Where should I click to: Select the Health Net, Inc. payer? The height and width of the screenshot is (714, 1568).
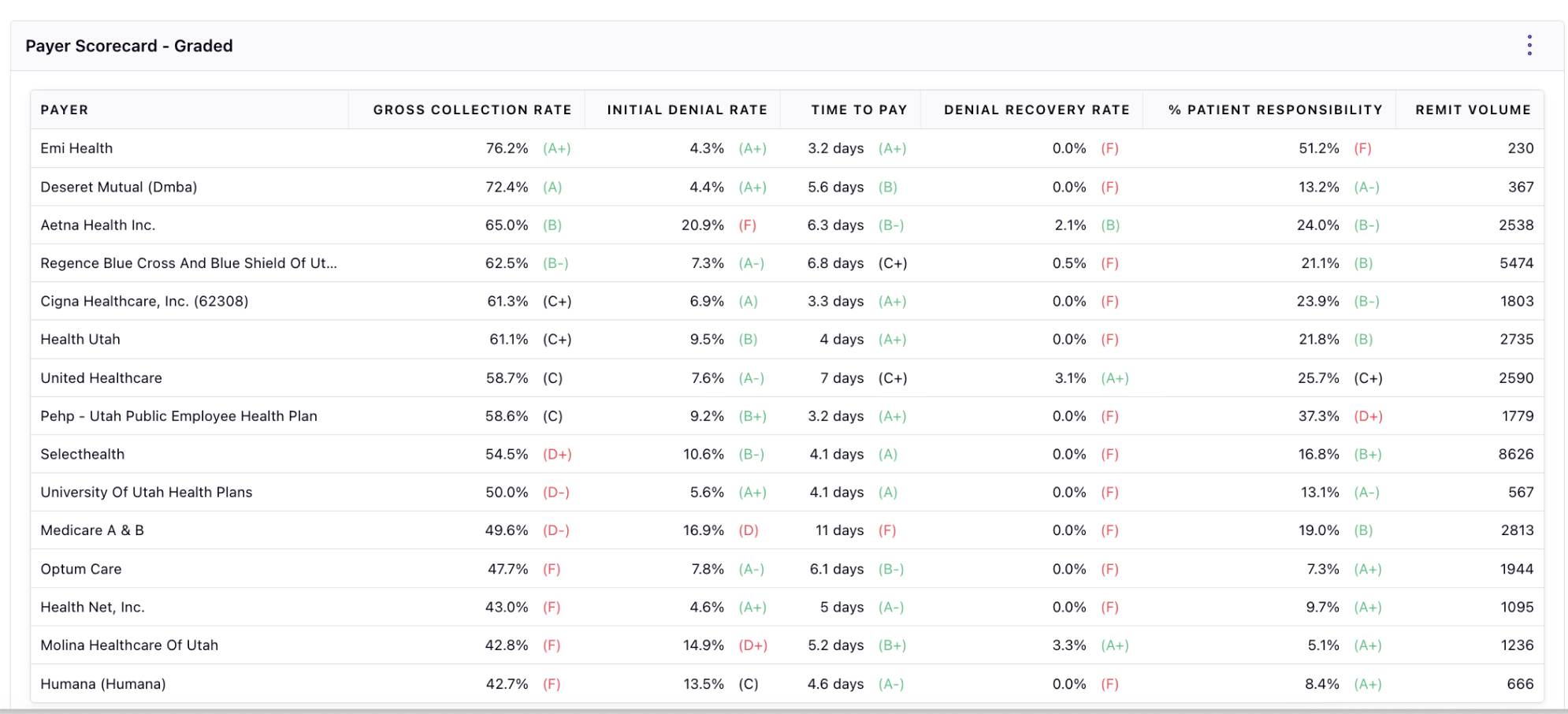point(92,607)
